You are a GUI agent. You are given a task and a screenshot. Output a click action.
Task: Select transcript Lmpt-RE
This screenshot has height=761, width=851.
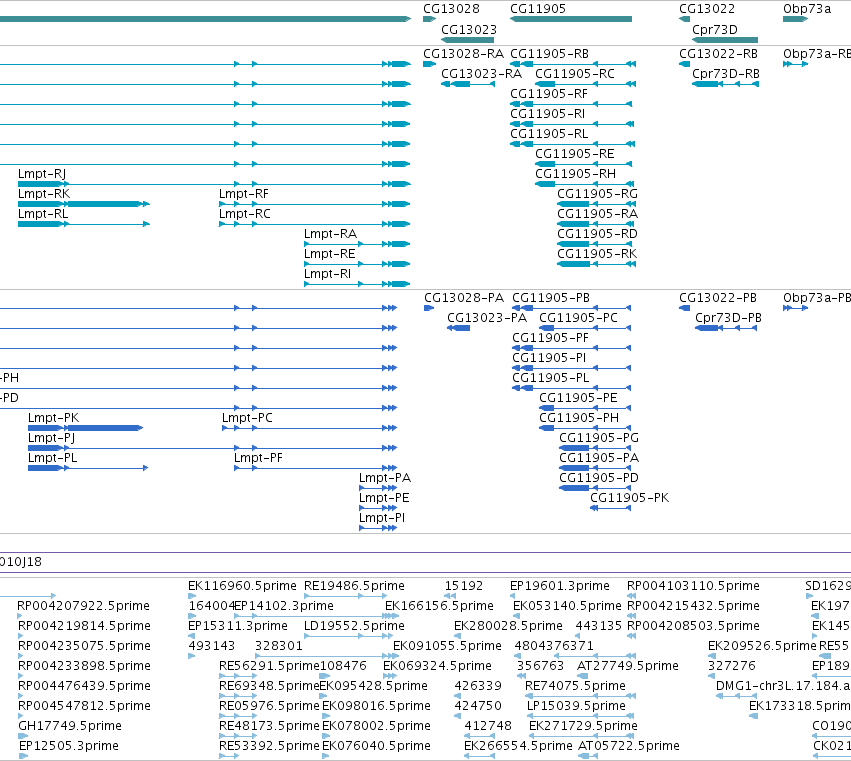click(329, 255)
